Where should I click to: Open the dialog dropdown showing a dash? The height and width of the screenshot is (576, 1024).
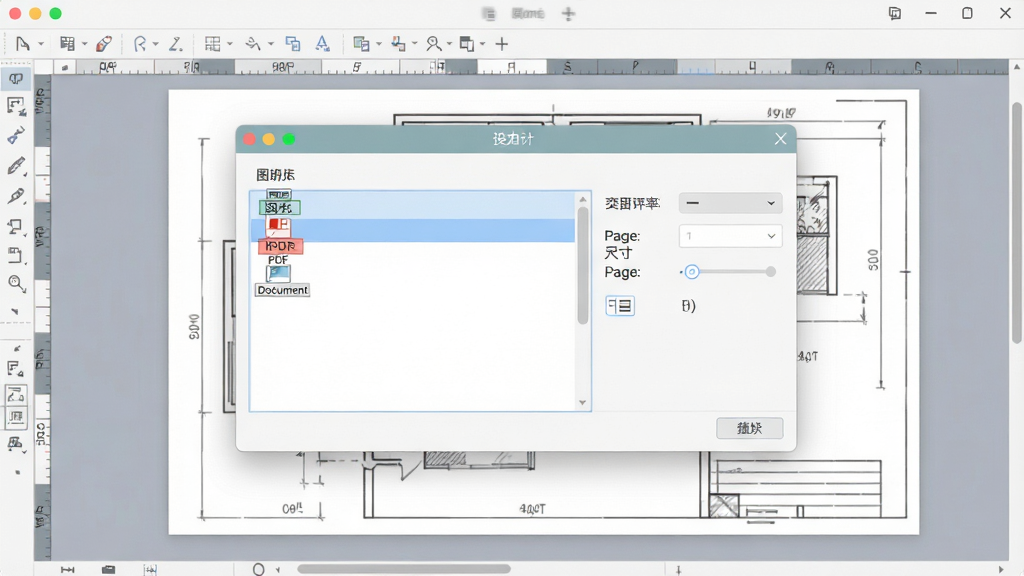730,203
